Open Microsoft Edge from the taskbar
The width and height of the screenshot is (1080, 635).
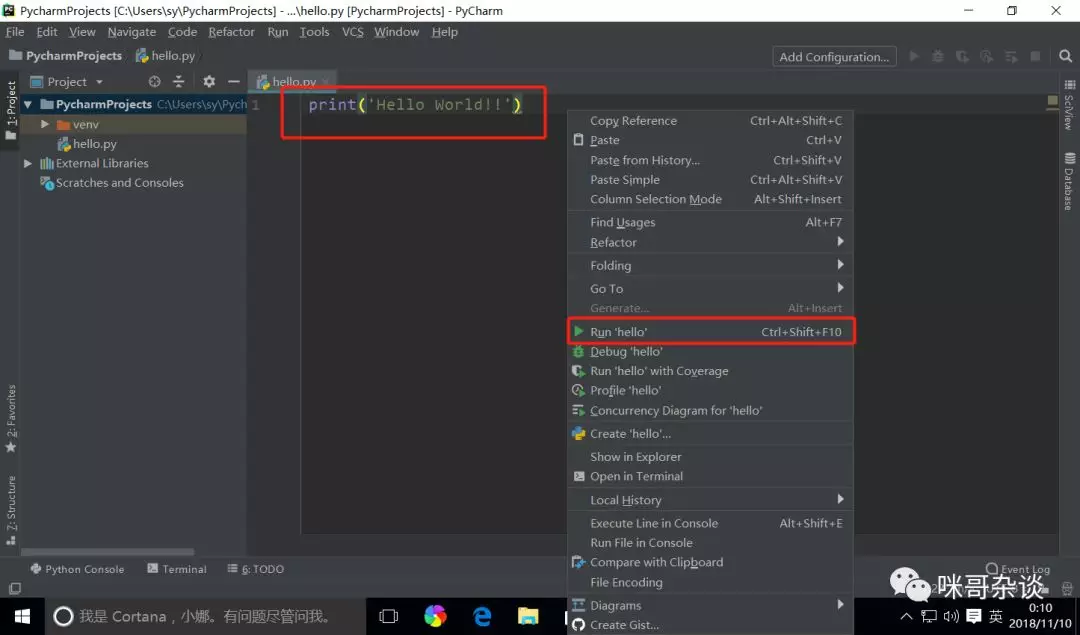tap(482, 616)
